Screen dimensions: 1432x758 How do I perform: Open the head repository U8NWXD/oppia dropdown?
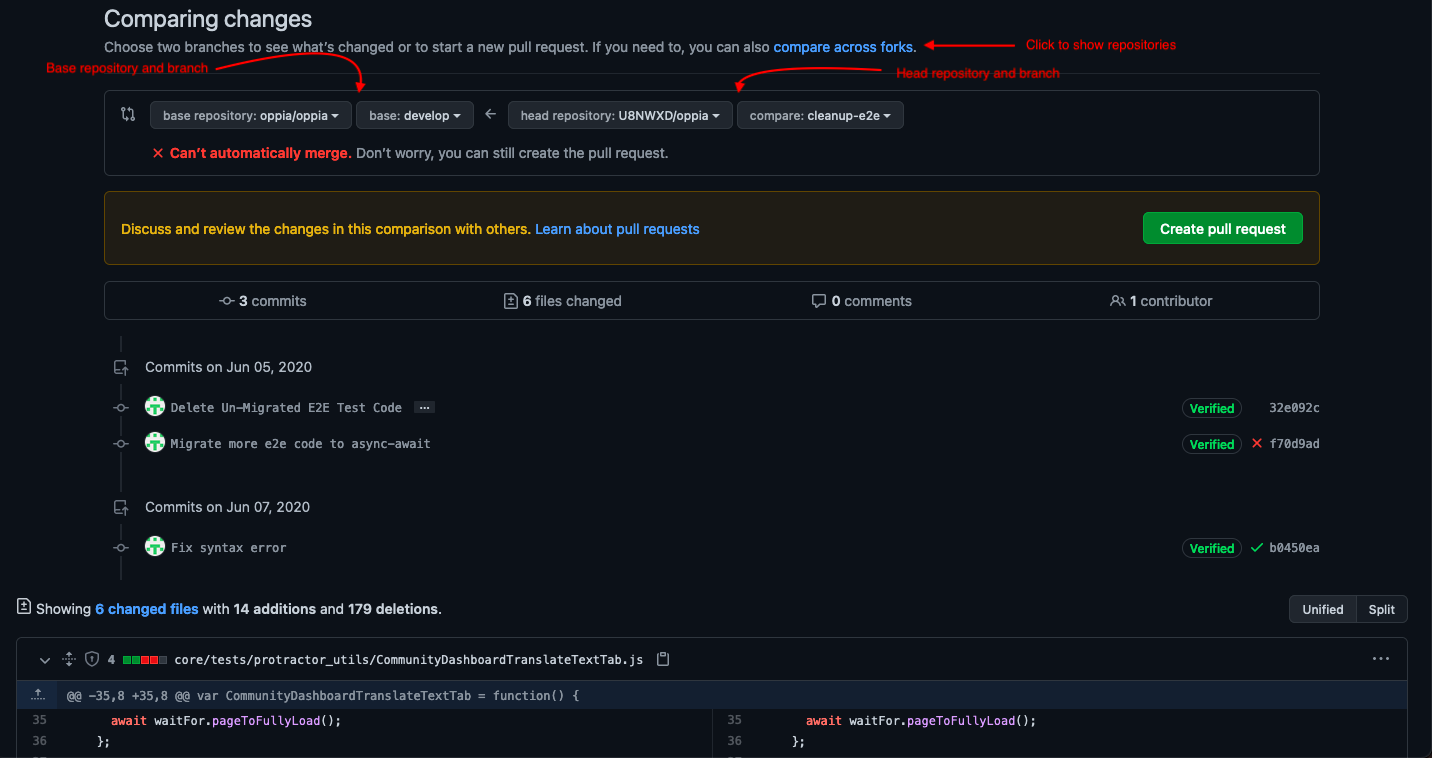620,116
